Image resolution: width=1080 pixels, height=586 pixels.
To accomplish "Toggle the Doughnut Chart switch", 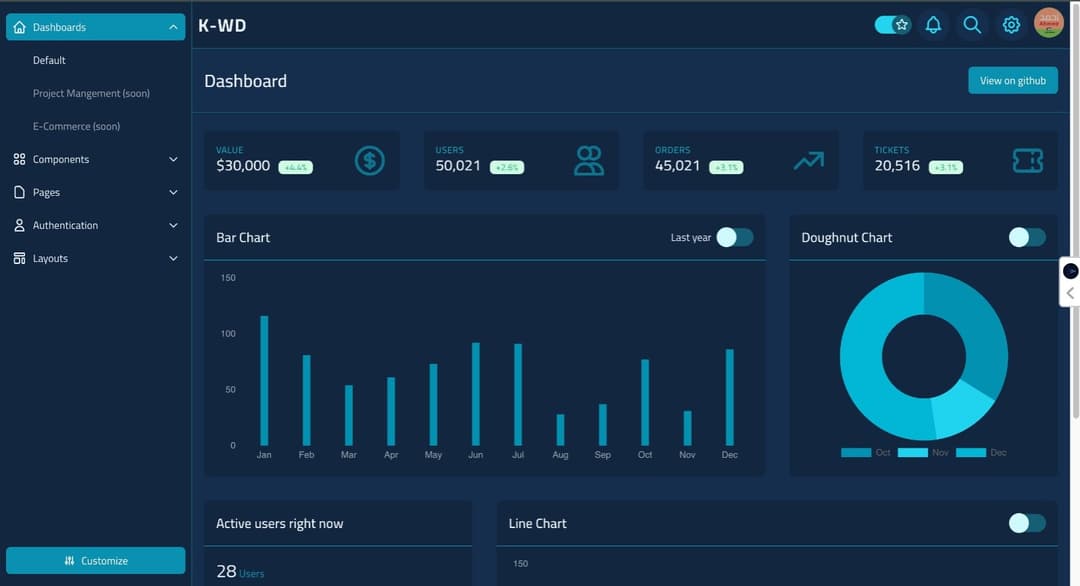I will coord(1027,237).
